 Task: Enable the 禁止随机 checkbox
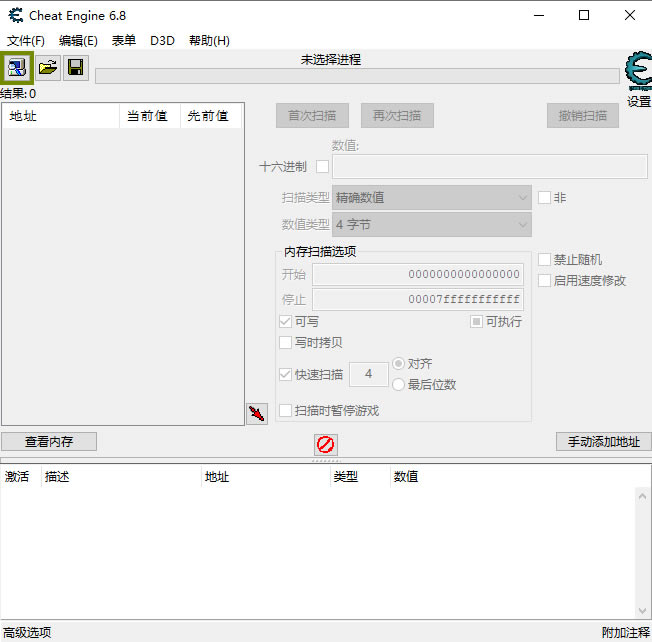(545, 260)
